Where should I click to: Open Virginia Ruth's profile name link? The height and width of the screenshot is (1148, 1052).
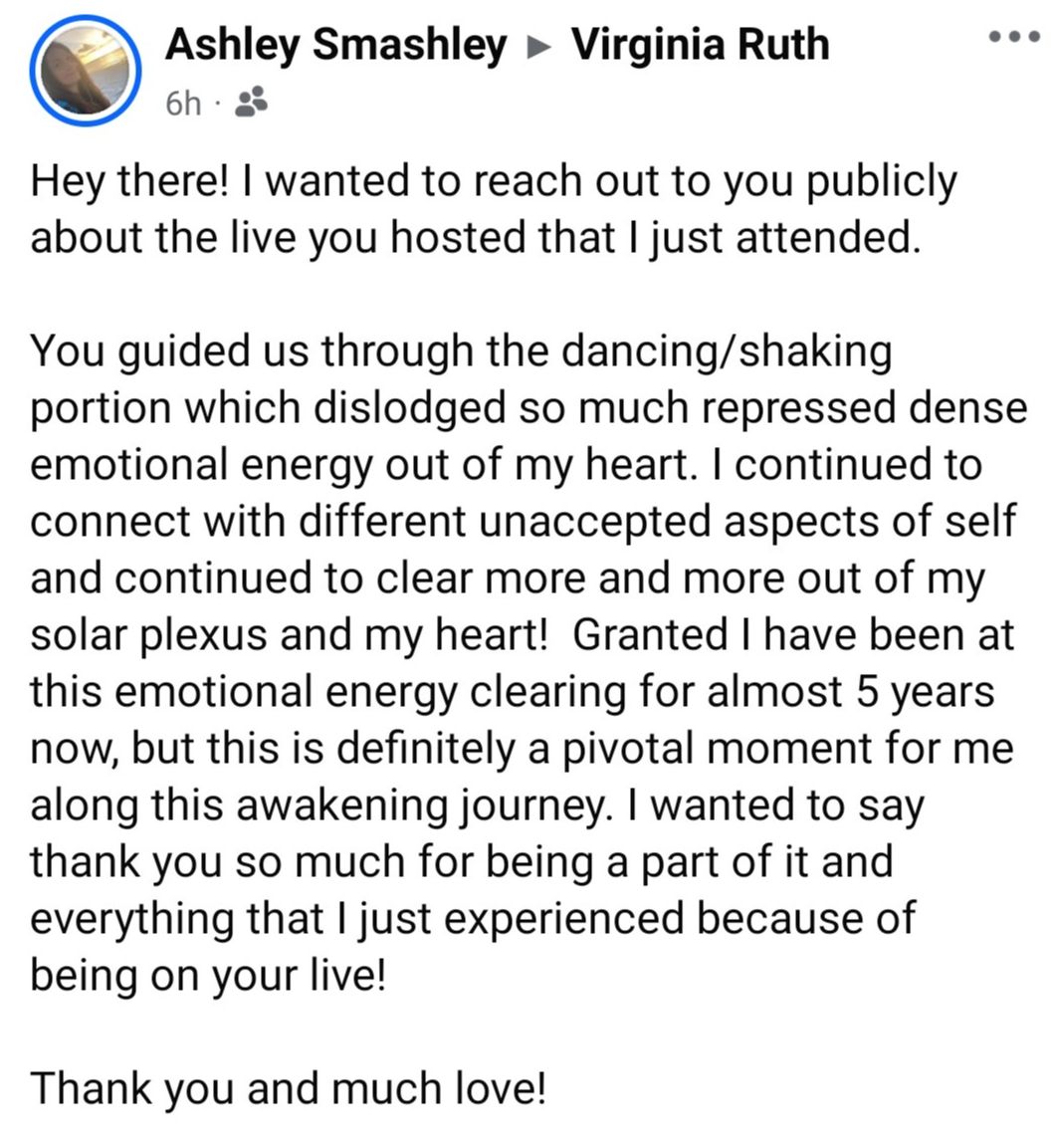700,46
